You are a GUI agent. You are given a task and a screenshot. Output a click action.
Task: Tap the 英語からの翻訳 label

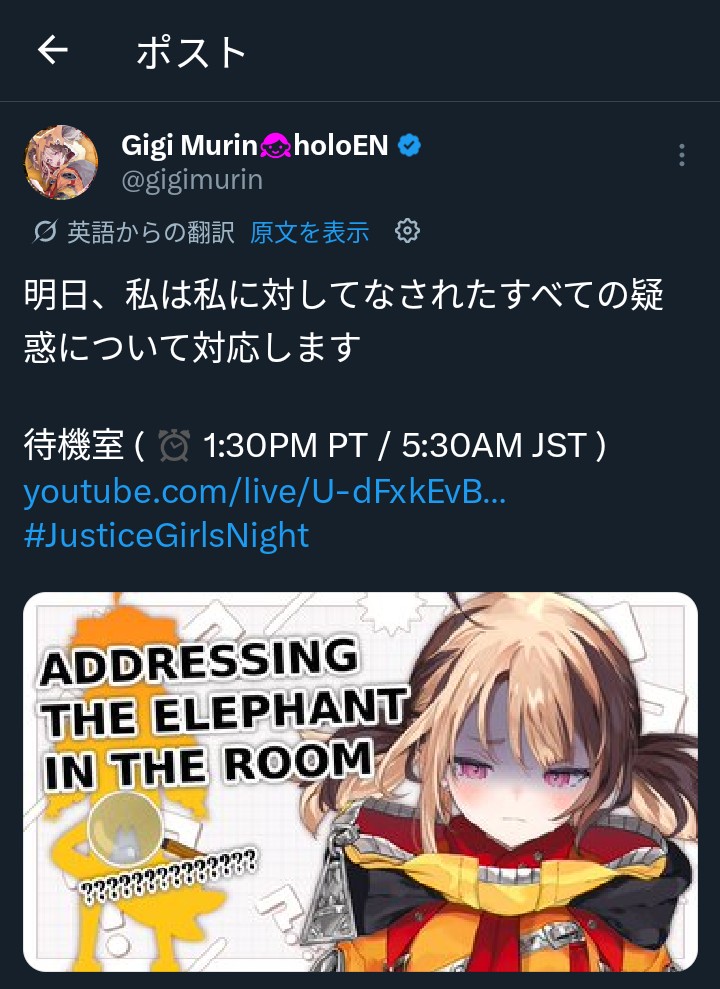pyautogui.click(x=151, y=232)
